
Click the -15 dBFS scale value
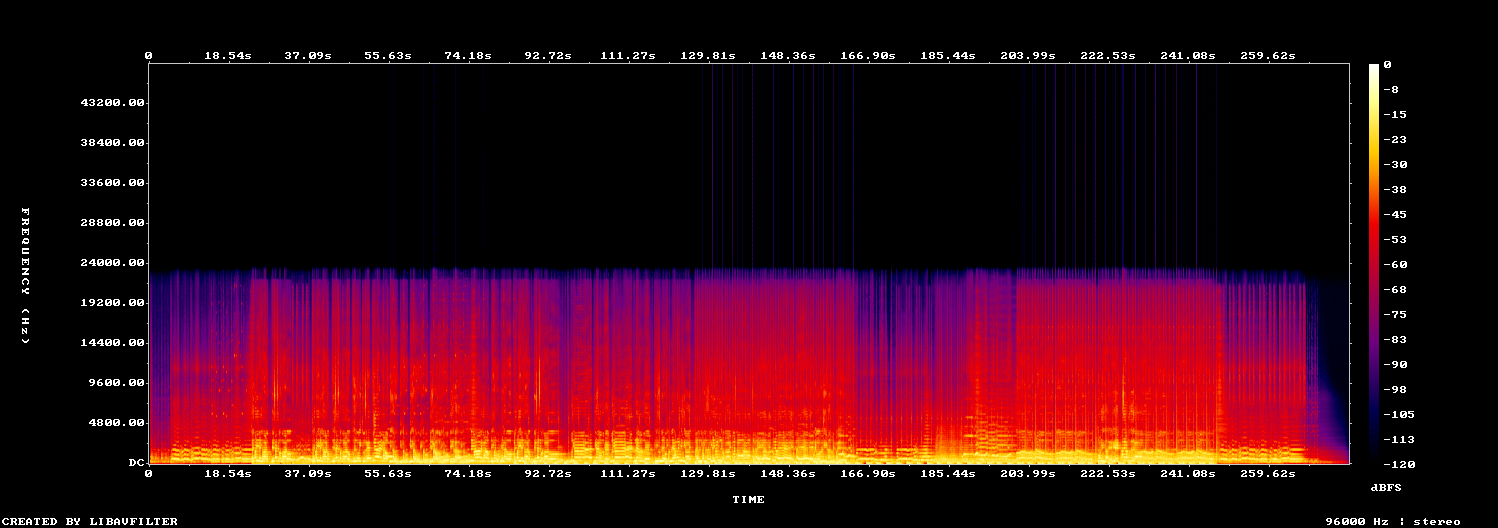click(x=1397, y=115)
